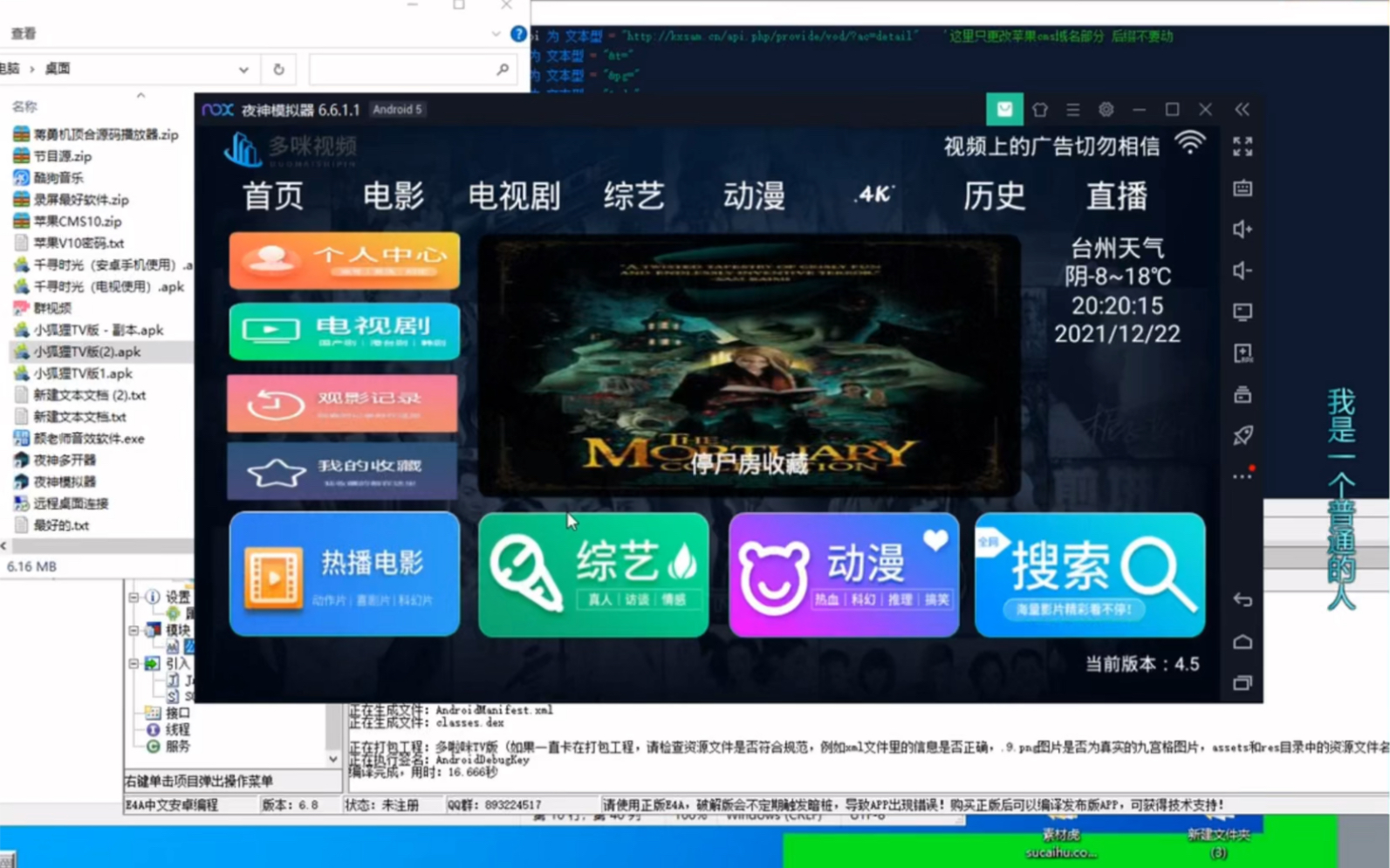Viewport: 1390px width, 868px height.
Task: Open recent apps icon in Nox sidebar
Action: 1243,683
